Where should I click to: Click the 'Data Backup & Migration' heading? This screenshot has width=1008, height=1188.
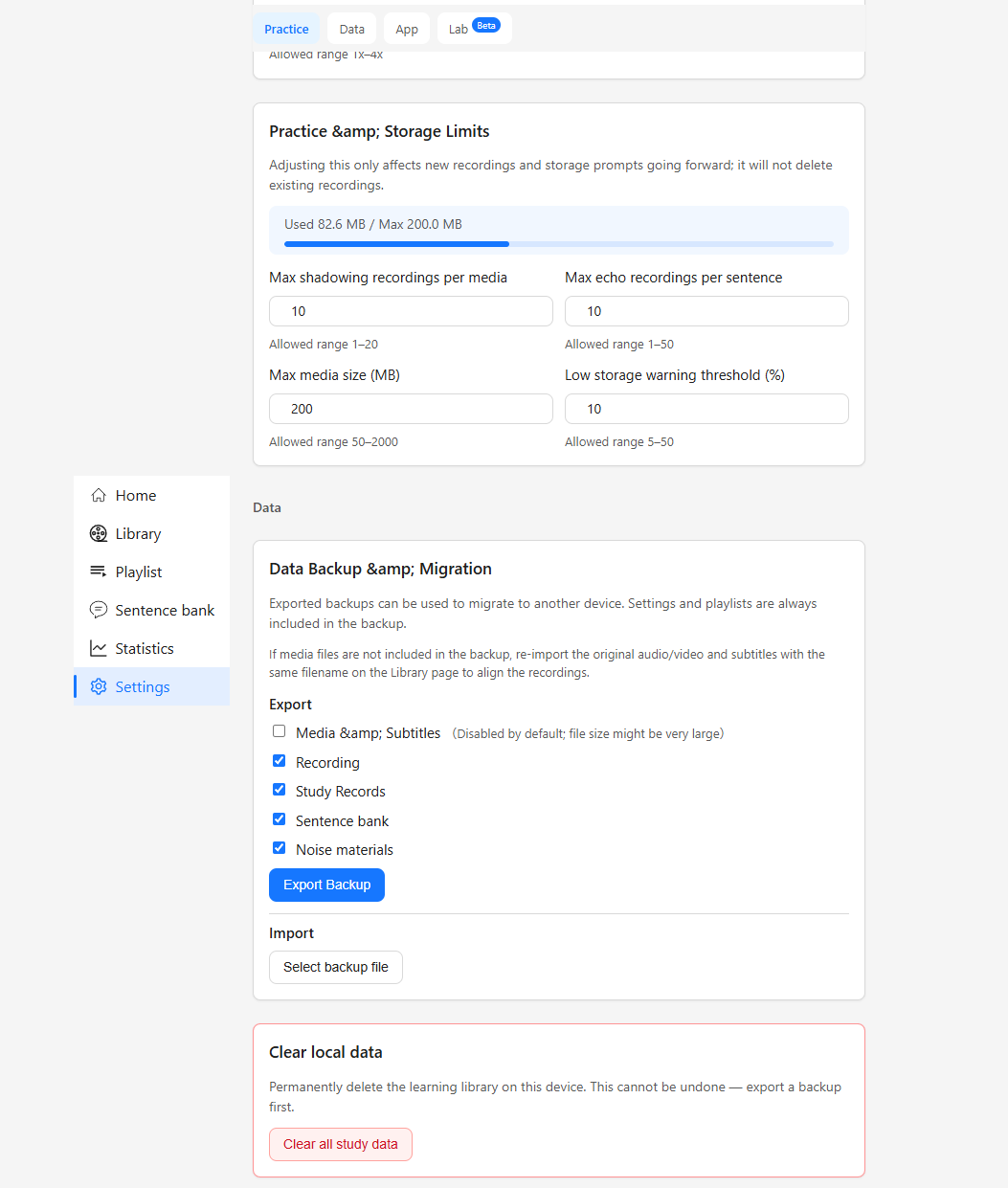(380, 569)
